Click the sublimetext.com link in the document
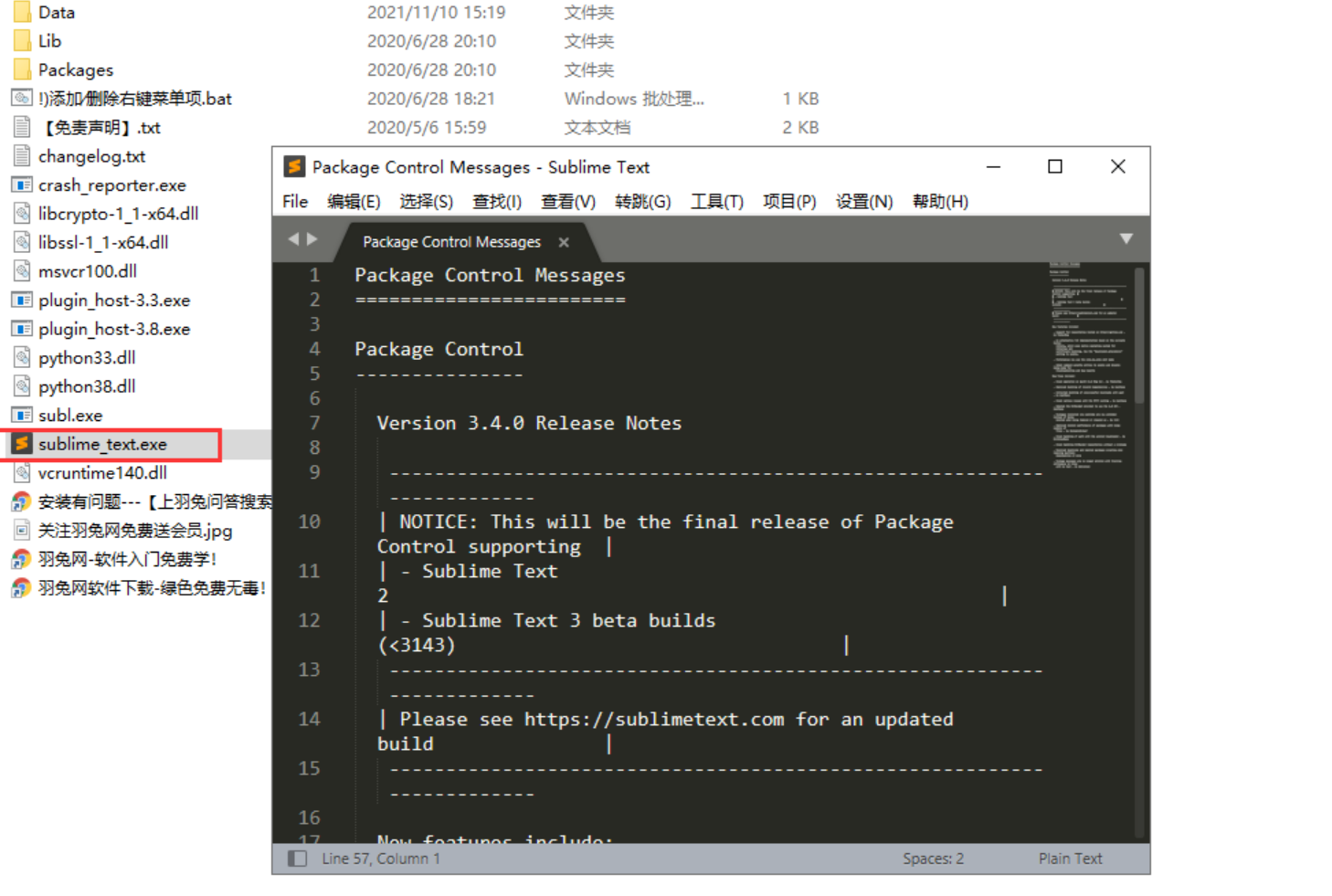 coord(654,720)
